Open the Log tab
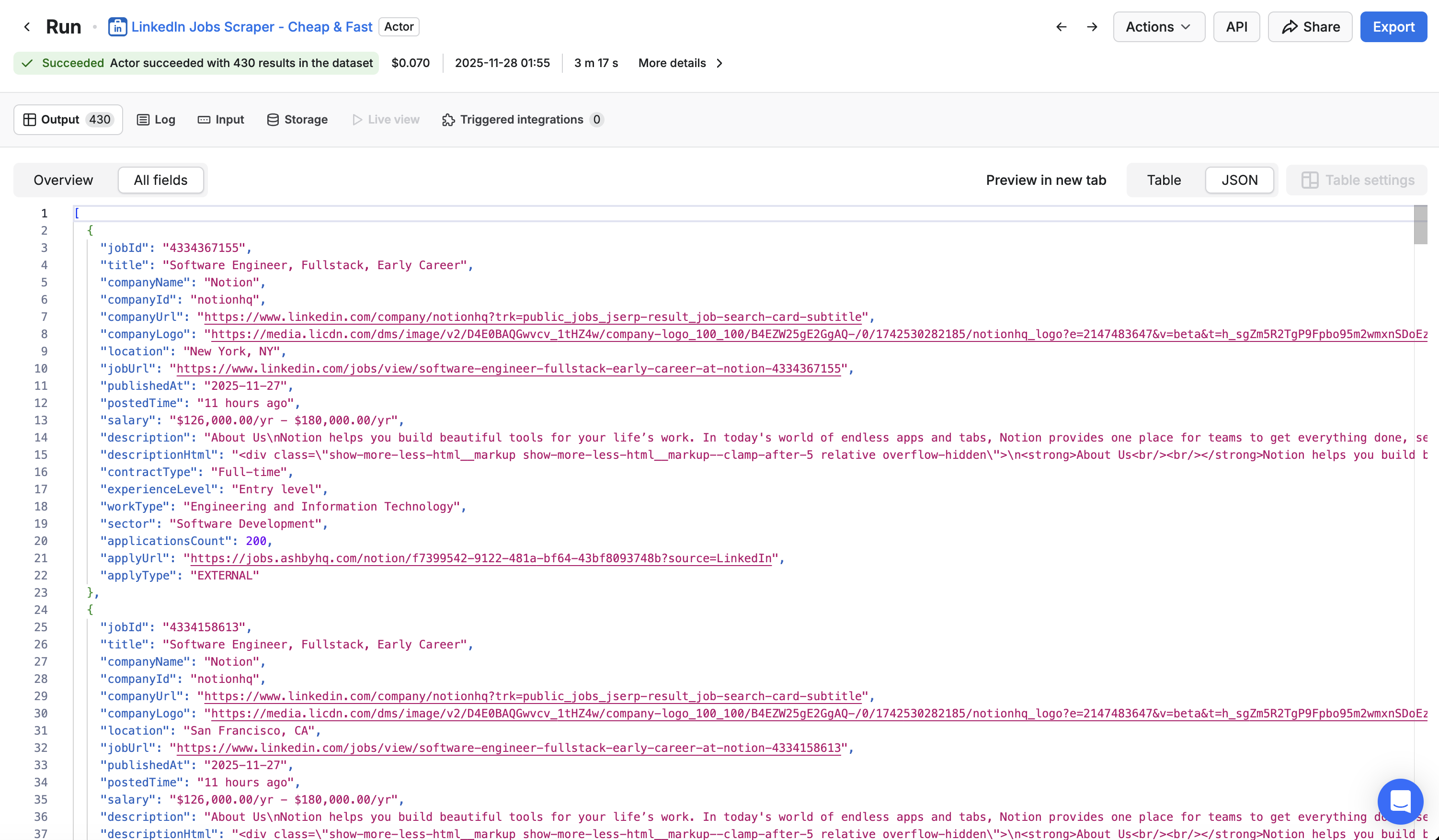This screenshot has height=840, width=1439. pyautogui.click(x=156, y=119)
